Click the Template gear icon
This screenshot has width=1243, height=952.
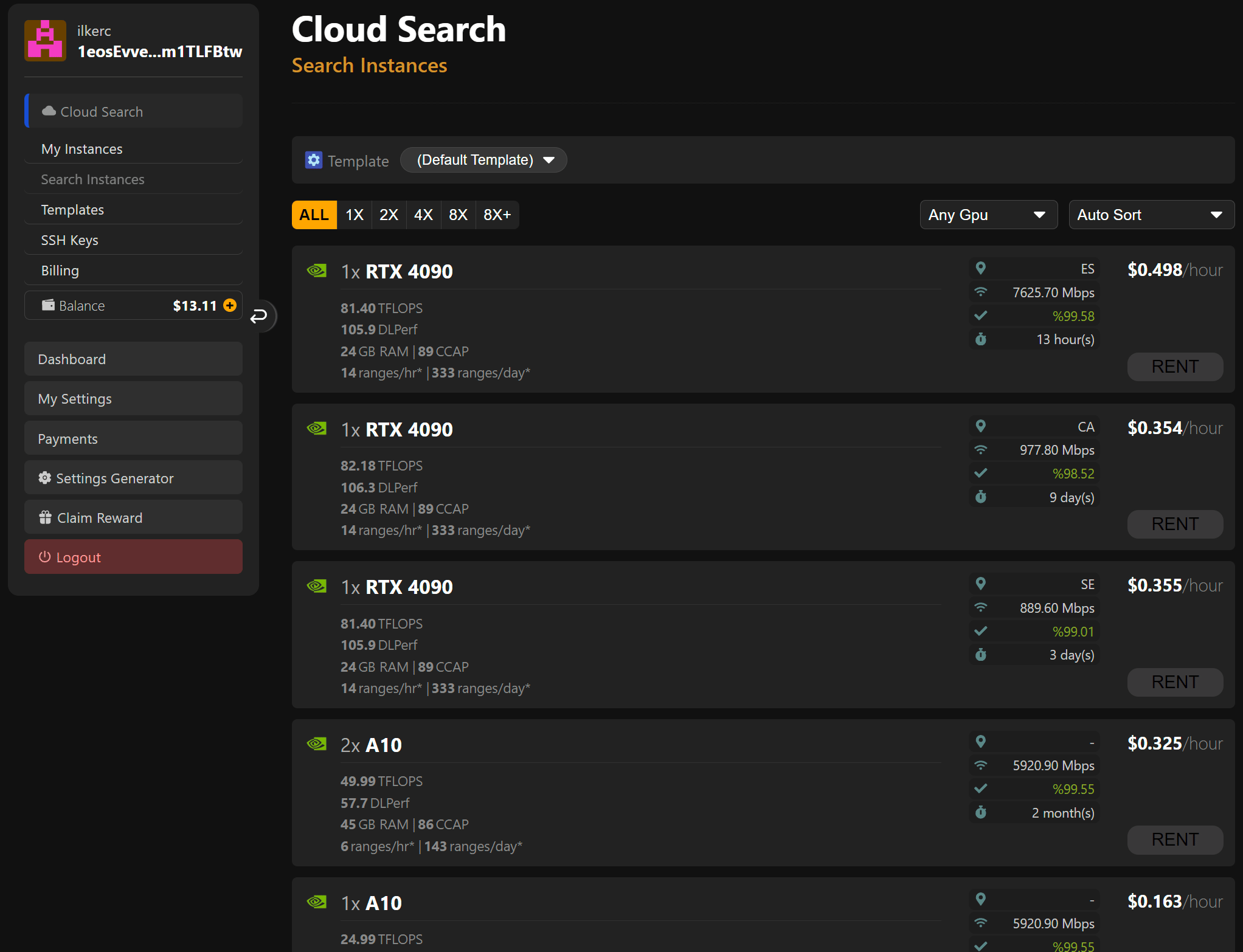click(x=313, y=160)
